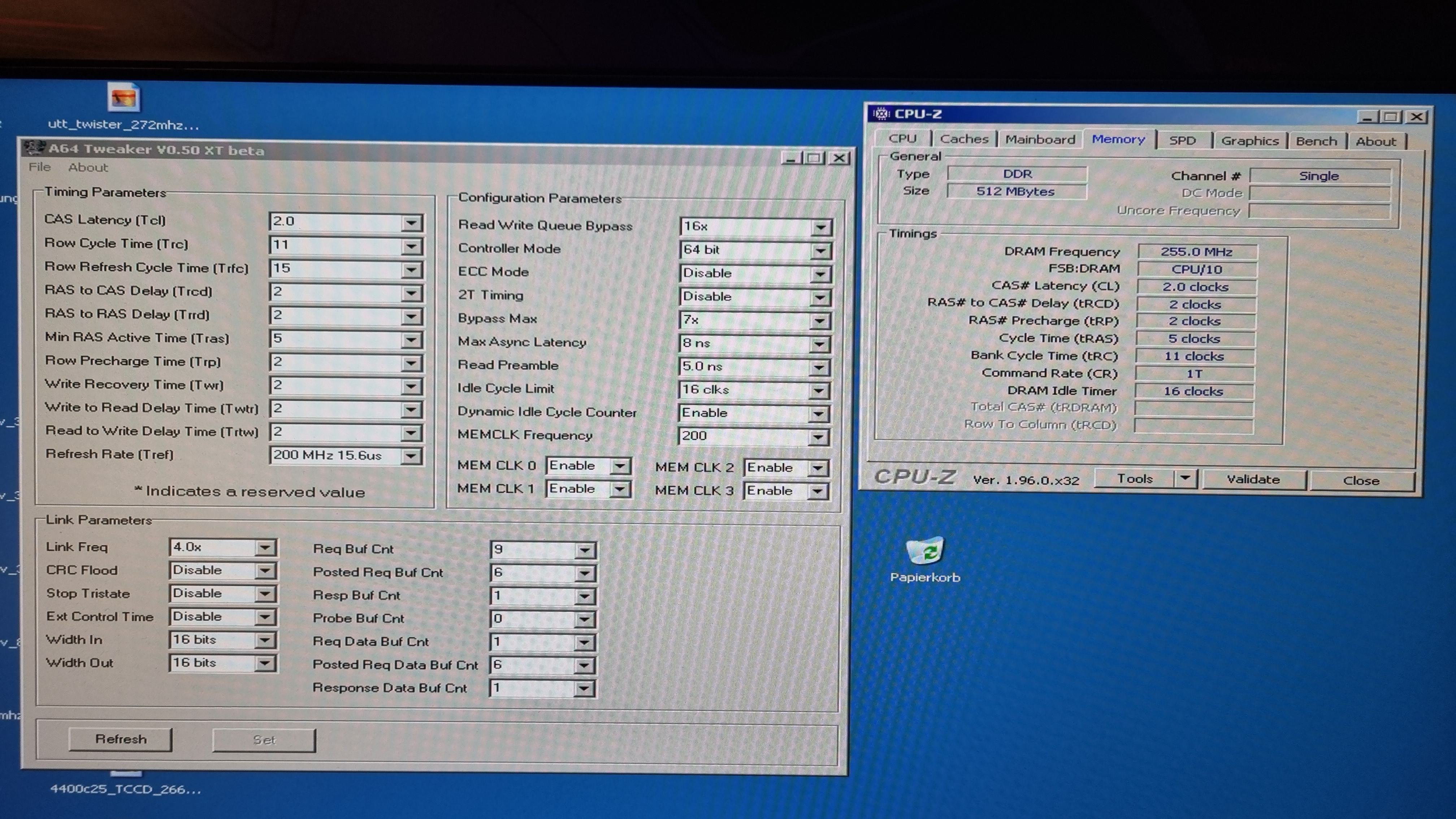Open the Req Data Buf Cnt dropdown
Image resolution: width=1456 pixels, height=819 pixels.
pos(585,643)
